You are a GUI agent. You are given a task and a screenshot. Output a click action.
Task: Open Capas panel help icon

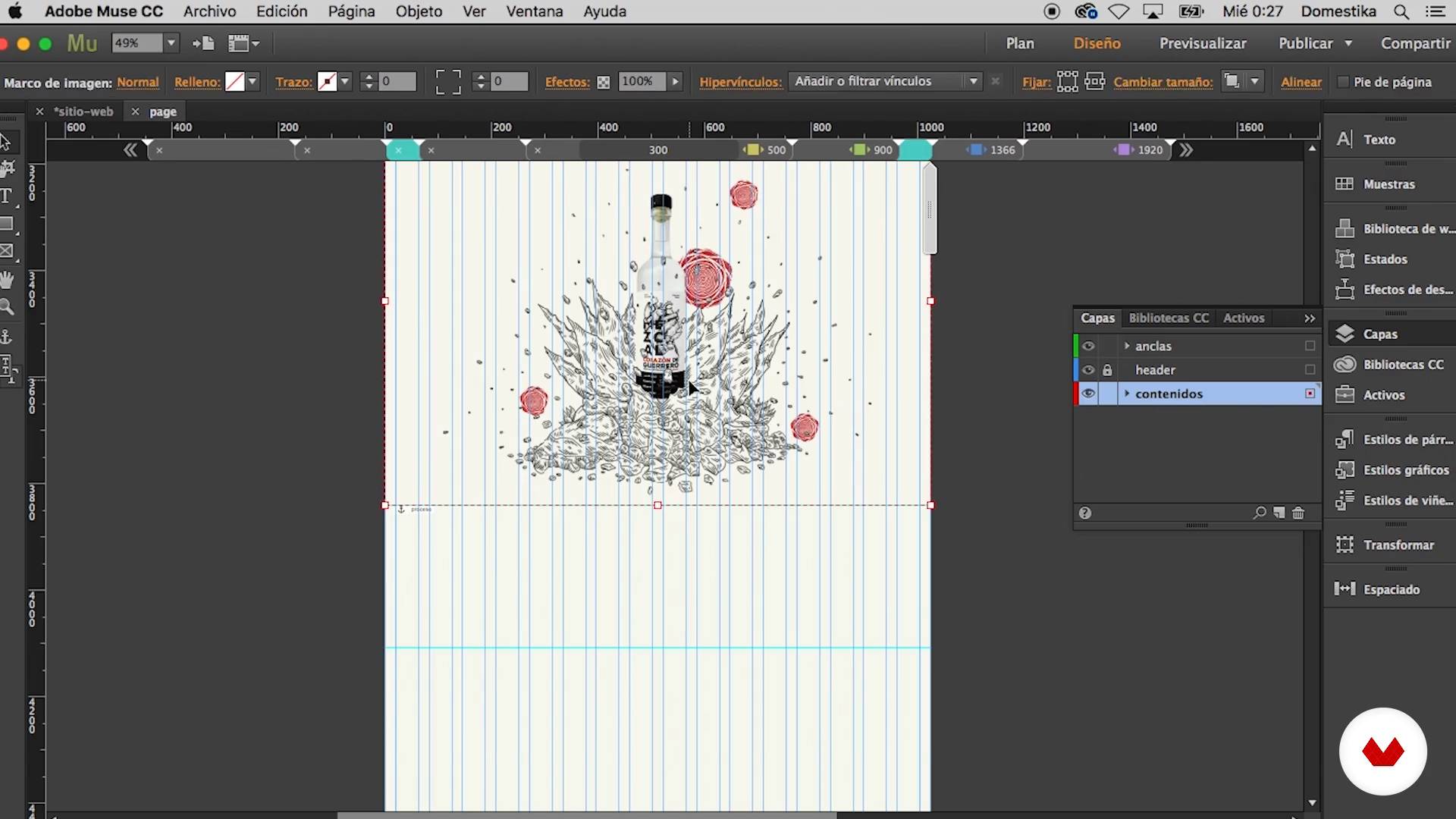click(1085, 513)
